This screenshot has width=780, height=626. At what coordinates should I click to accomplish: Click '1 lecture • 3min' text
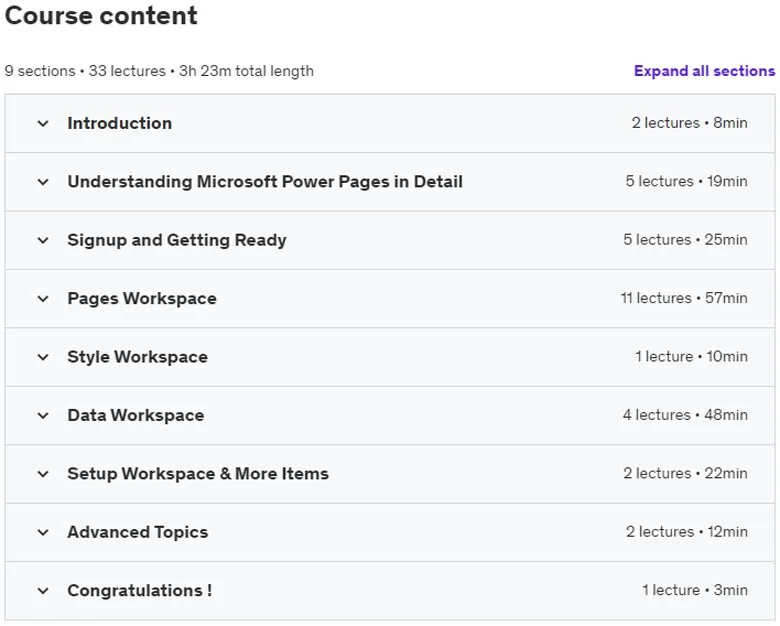tap(695, 590)
